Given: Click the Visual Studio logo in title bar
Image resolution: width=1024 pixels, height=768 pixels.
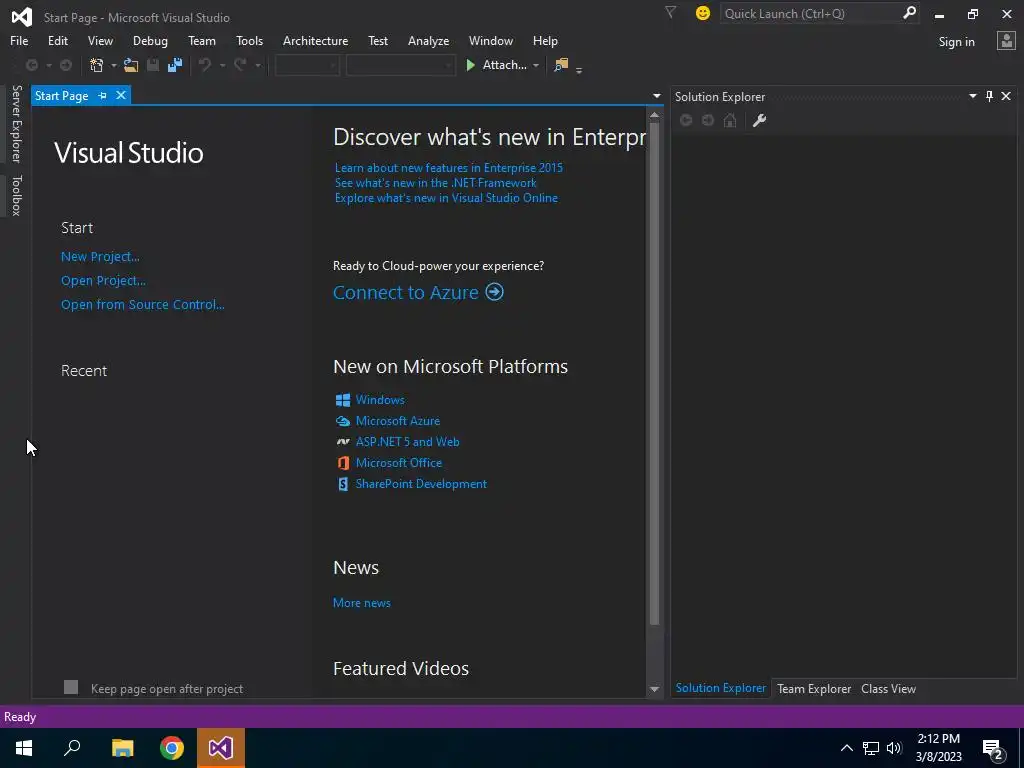Looking at the screenshot, I should click(x=22, y=17).
